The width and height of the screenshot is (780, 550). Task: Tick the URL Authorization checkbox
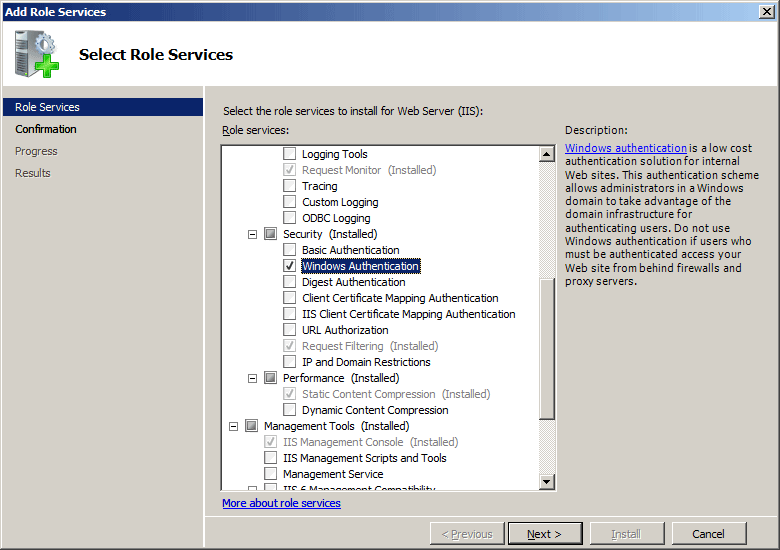290,330
